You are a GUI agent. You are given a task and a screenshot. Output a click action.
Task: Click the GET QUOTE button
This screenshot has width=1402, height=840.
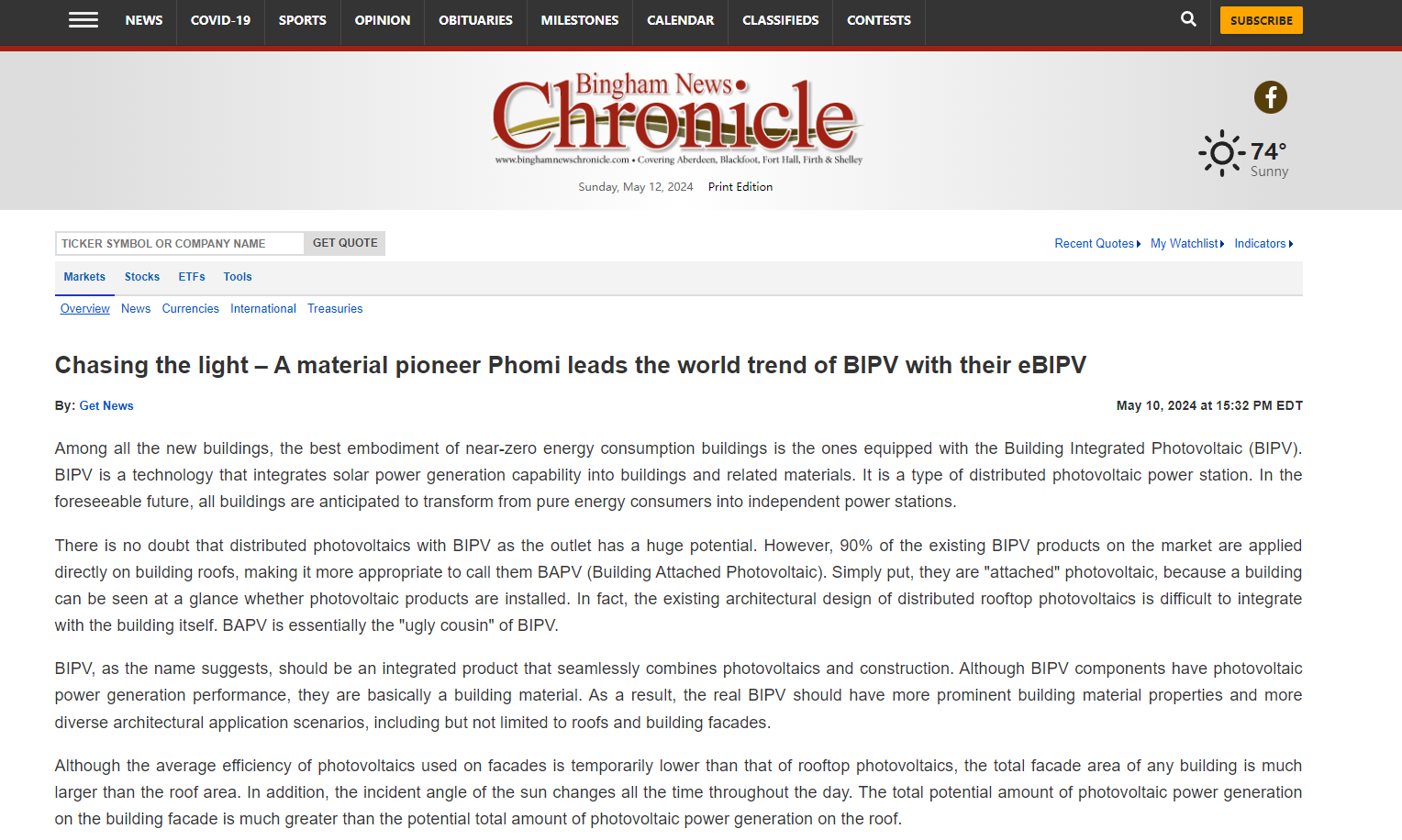click(x=345, y=243)
